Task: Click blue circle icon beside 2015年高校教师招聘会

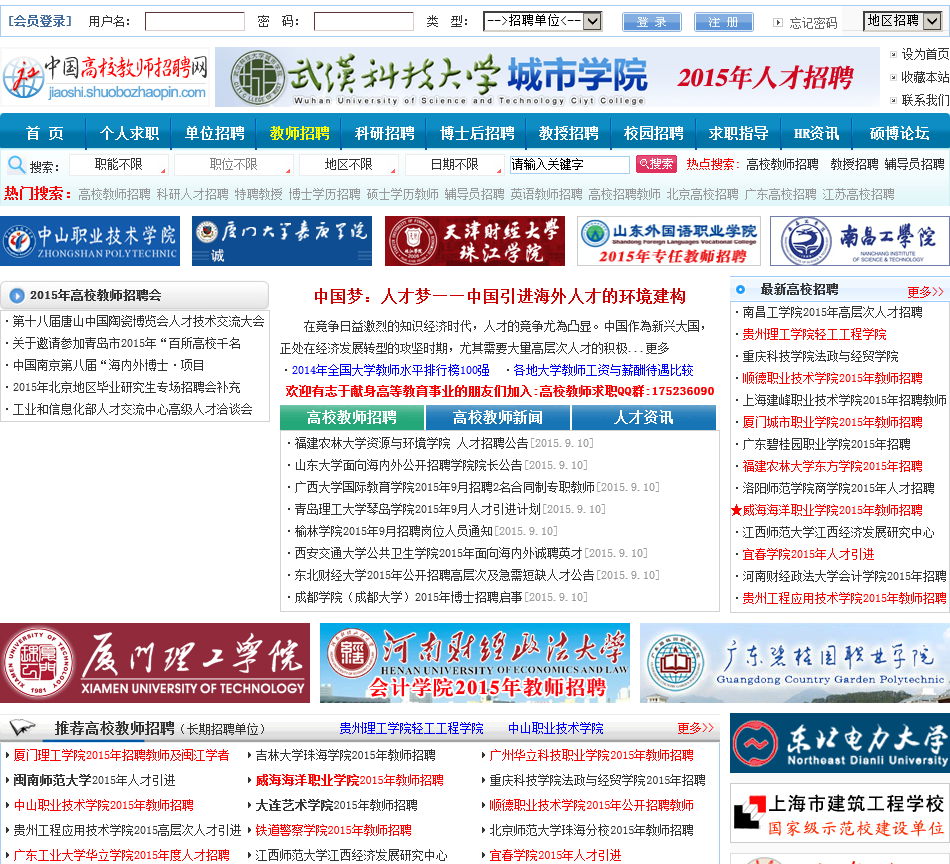Action: tap(17, 296)
